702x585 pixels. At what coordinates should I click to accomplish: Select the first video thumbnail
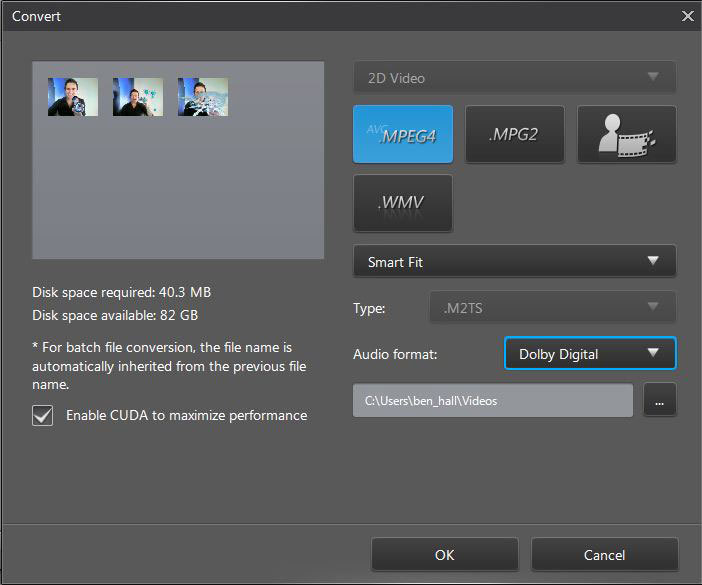click(x=73, y=97)
